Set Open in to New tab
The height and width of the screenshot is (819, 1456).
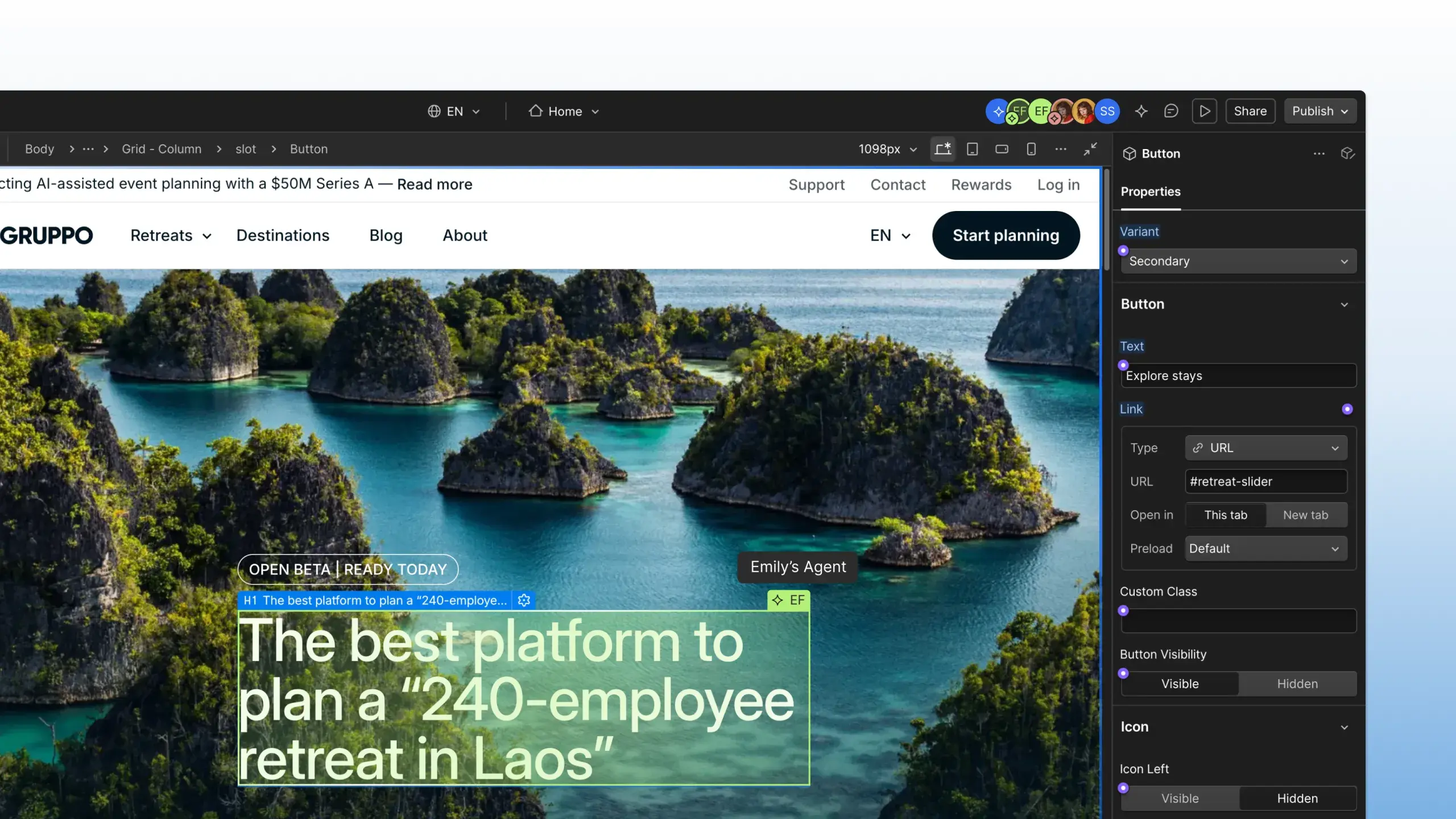(x=1306, y=515)
